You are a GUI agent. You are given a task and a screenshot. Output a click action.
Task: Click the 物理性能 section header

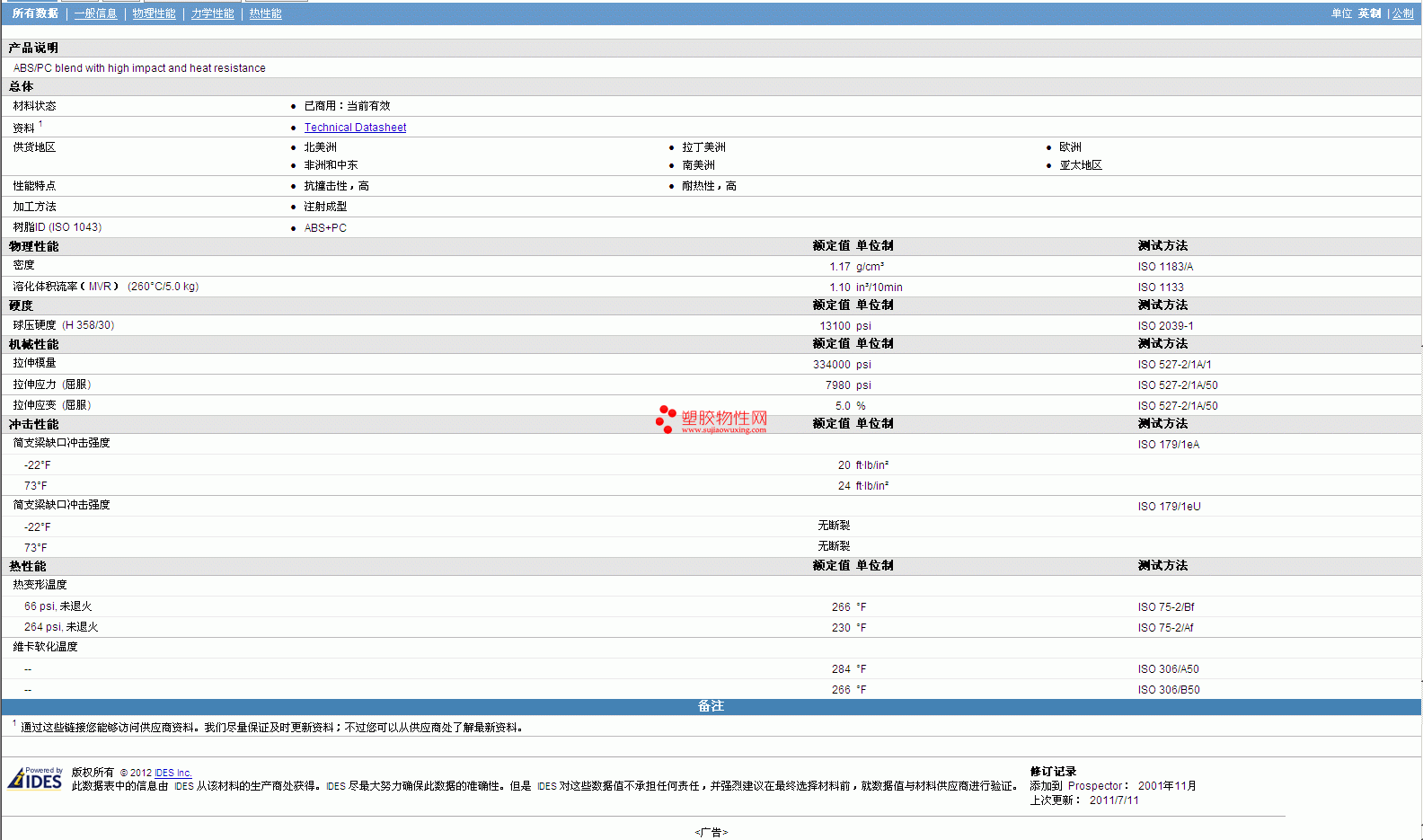[x=33, y=246]
